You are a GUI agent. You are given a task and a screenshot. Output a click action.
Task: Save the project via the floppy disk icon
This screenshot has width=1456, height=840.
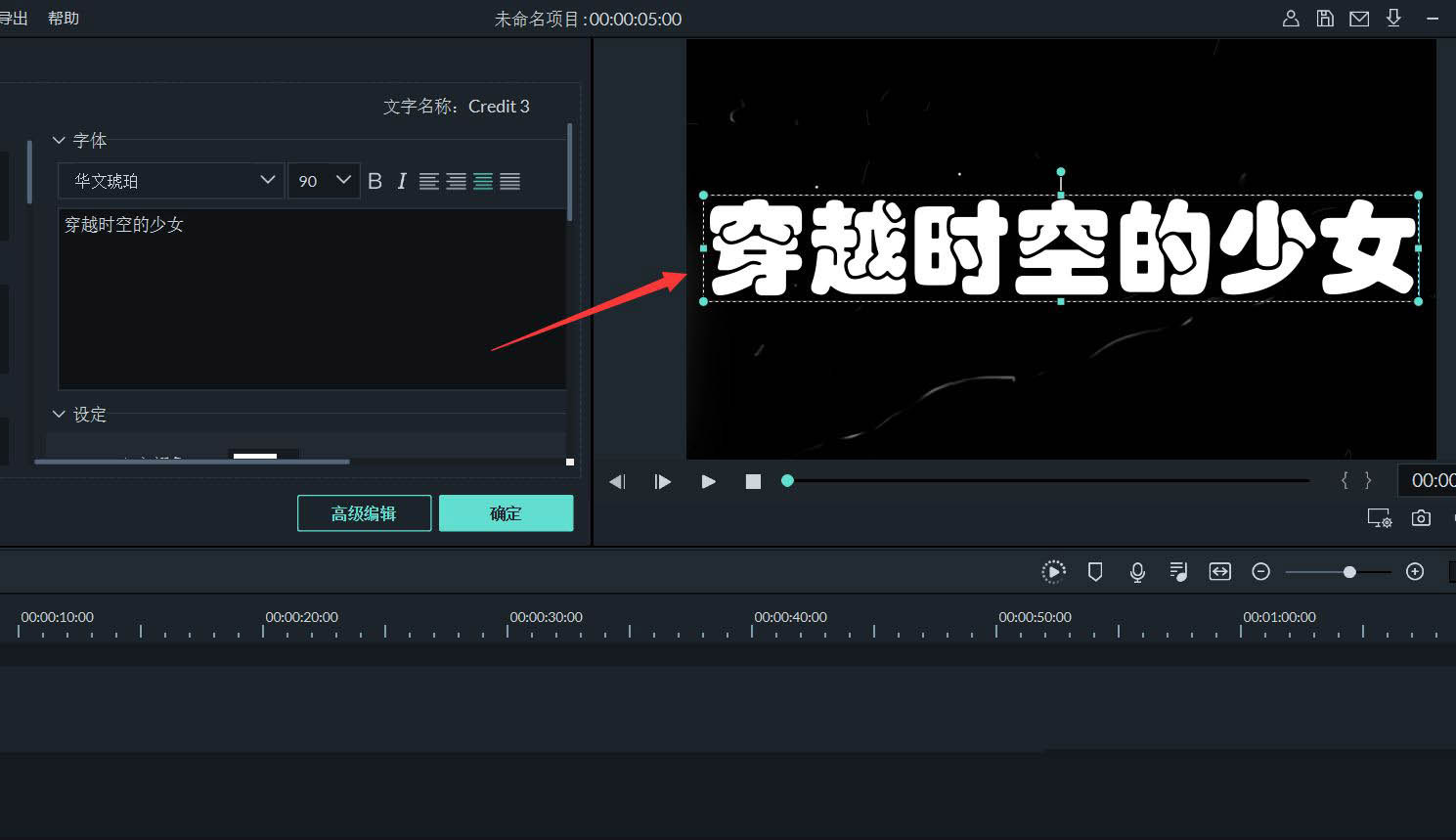coord(1325,18)
